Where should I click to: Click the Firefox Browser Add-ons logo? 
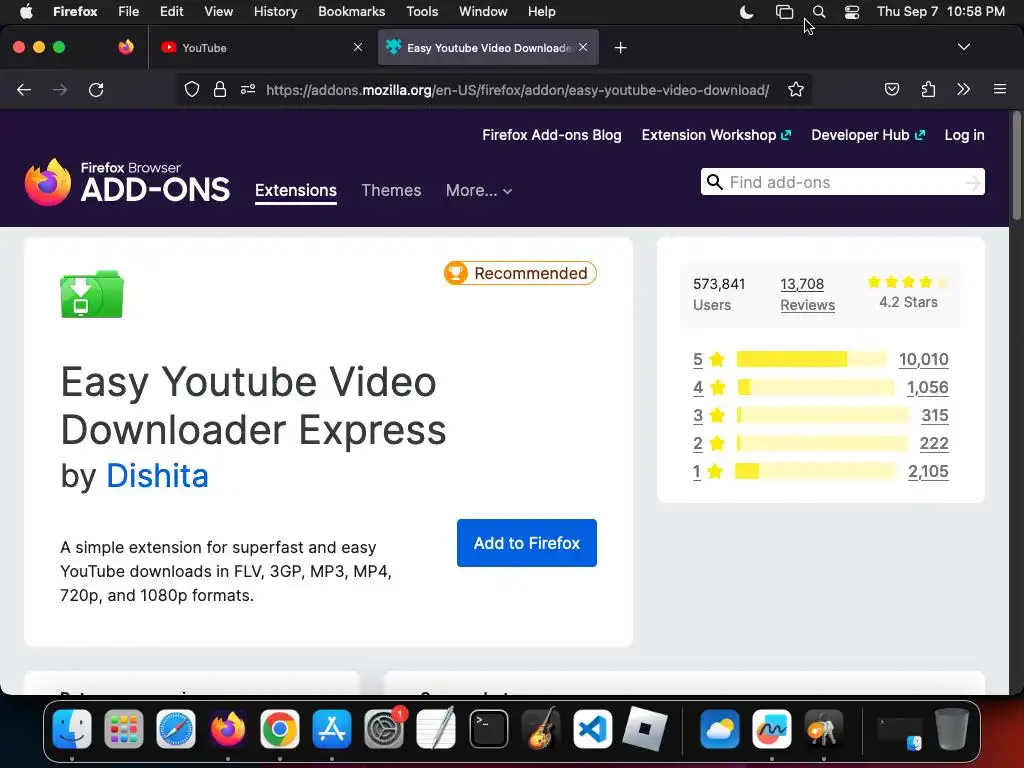[127, 182]
